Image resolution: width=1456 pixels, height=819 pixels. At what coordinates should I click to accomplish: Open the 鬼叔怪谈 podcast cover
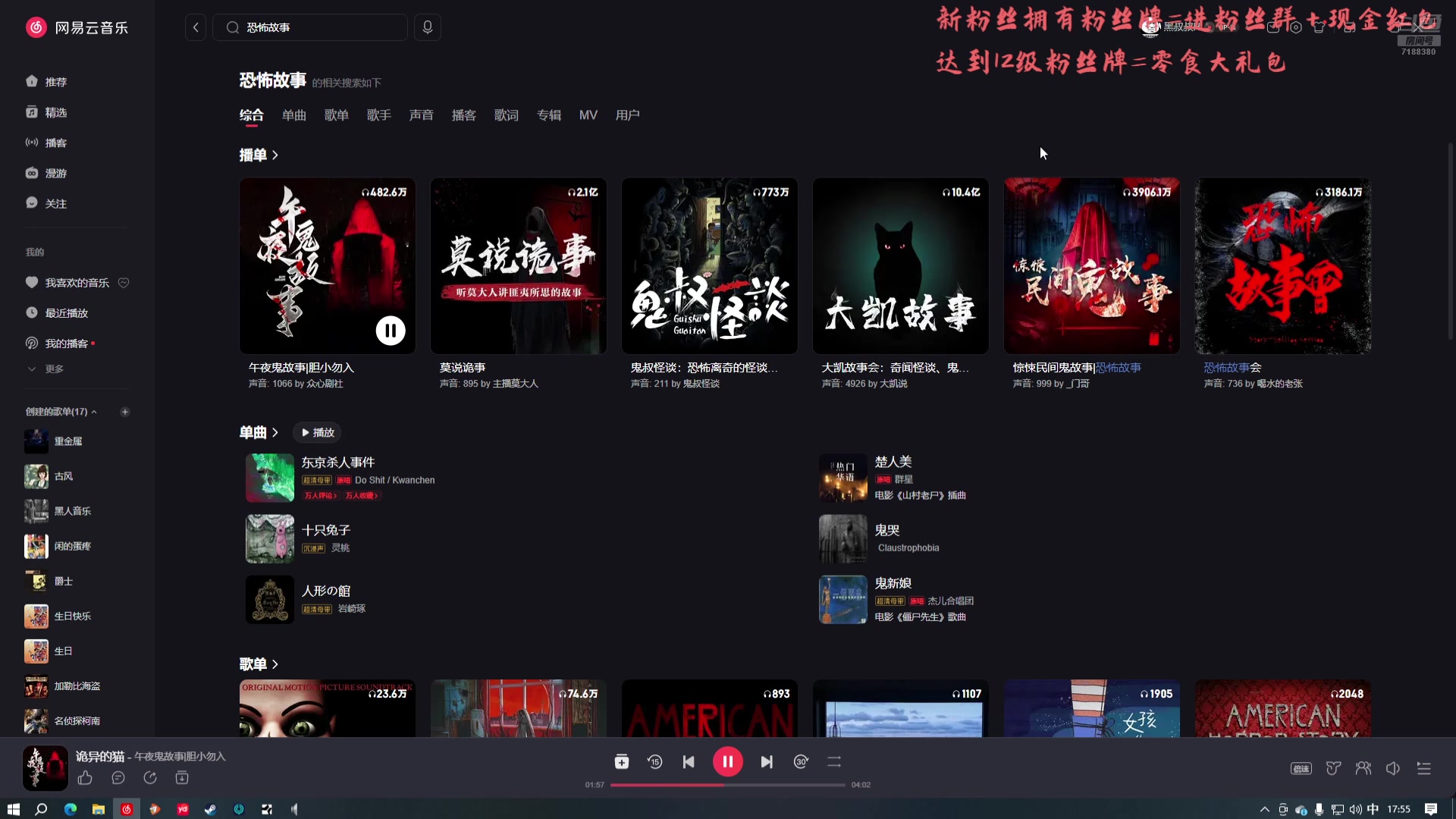click(x=710, y=266)
